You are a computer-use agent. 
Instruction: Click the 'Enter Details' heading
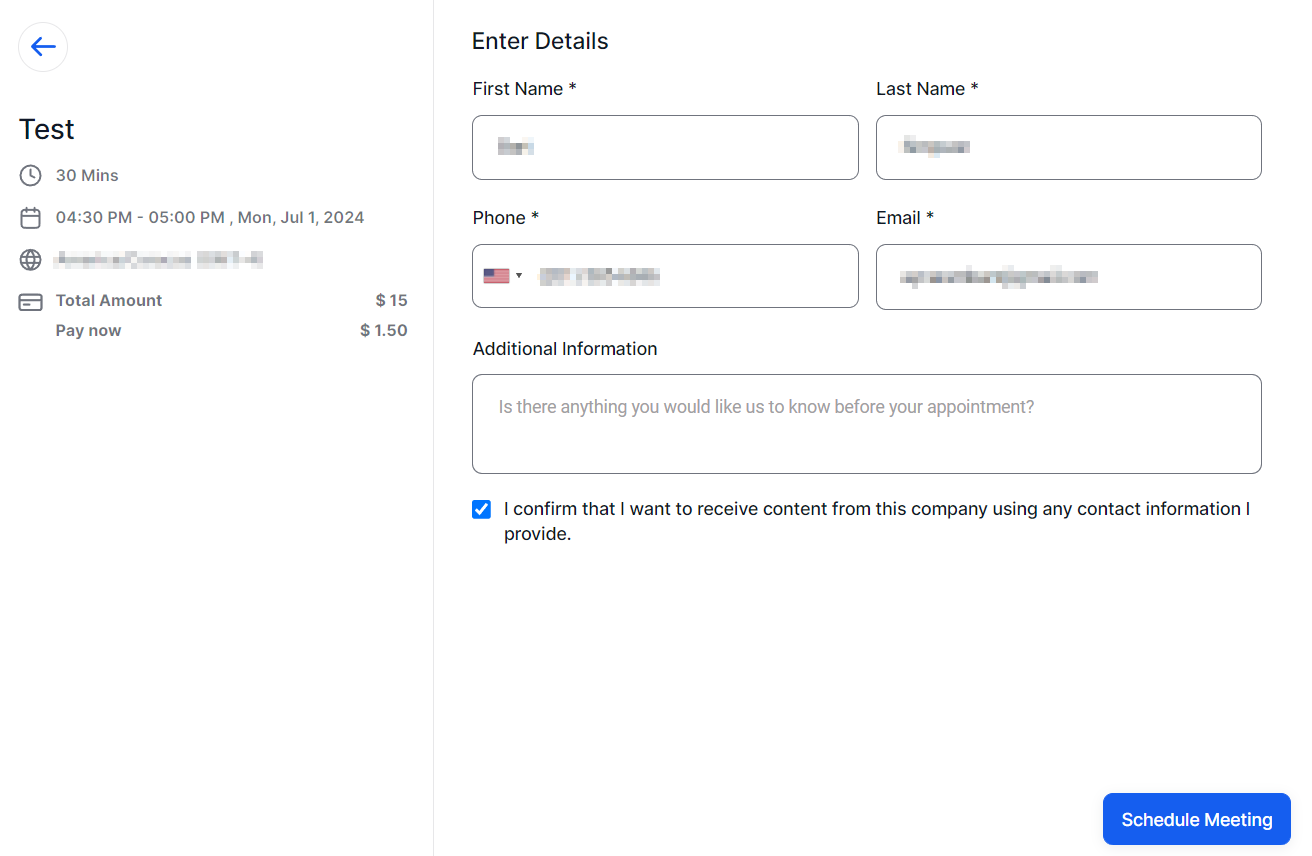[540, 41]
